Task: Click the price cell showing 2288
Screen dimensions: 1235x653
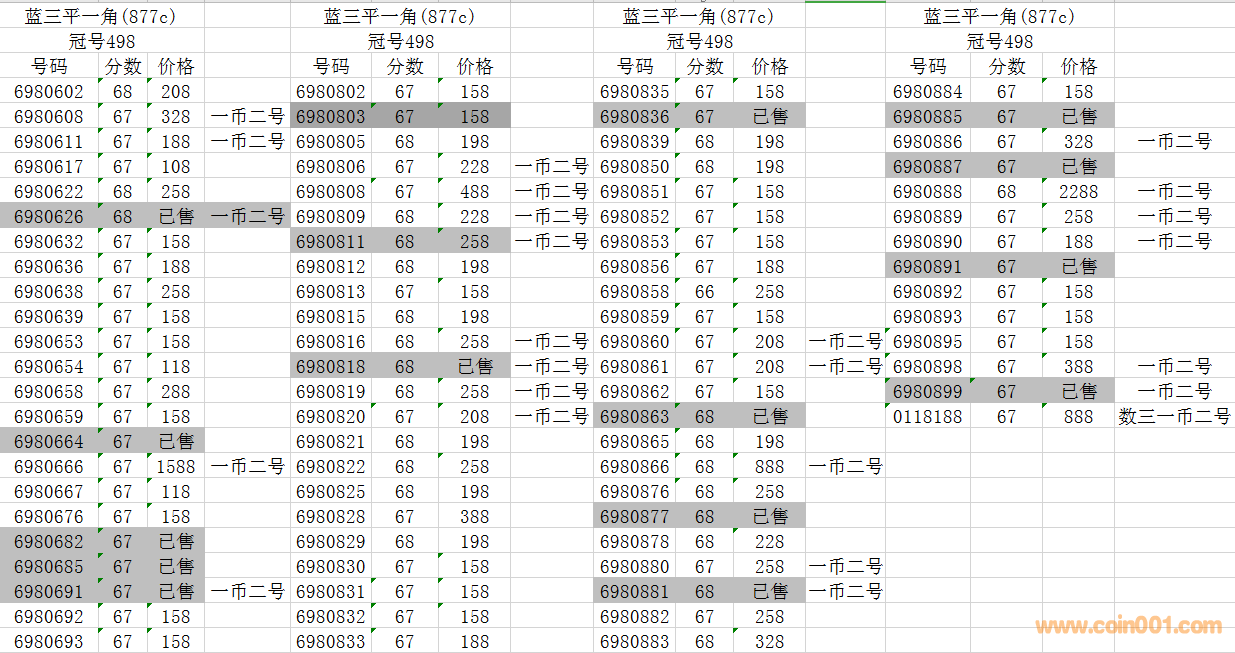Action: pyautogui.click(x=1078, y=192)
